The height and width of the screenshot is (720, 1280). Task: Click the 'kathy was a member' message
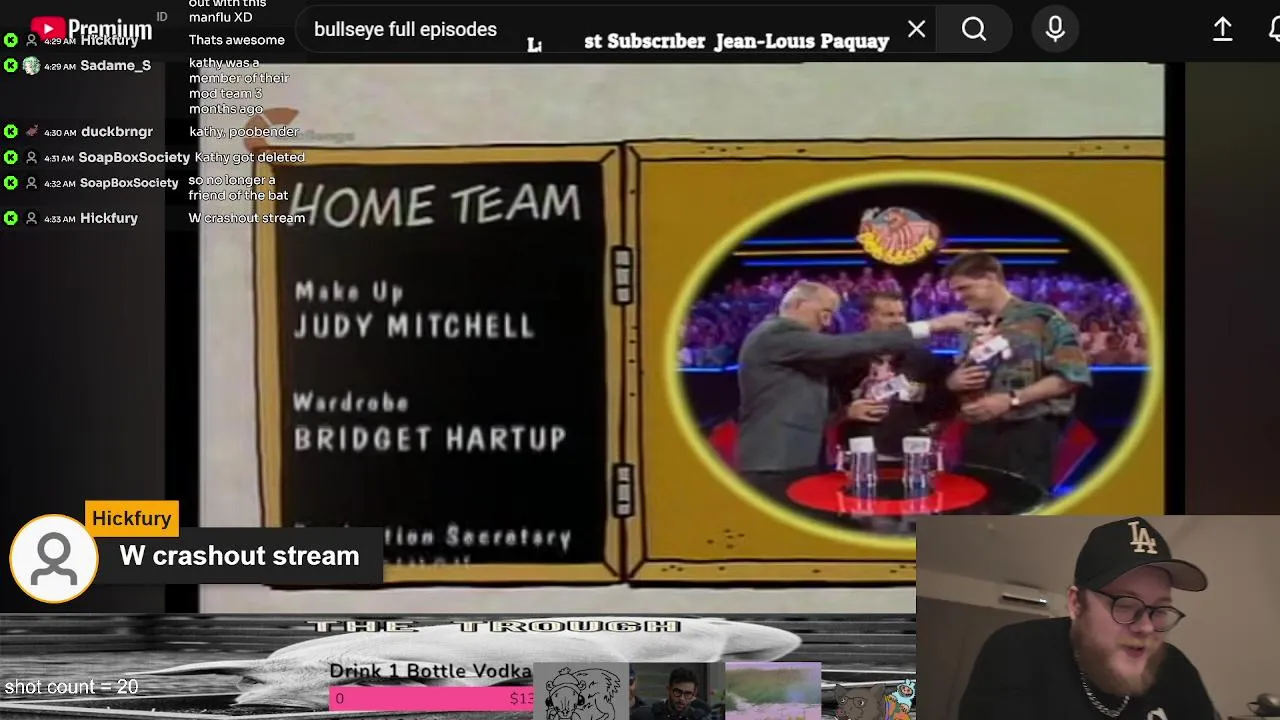click(239, 86)
